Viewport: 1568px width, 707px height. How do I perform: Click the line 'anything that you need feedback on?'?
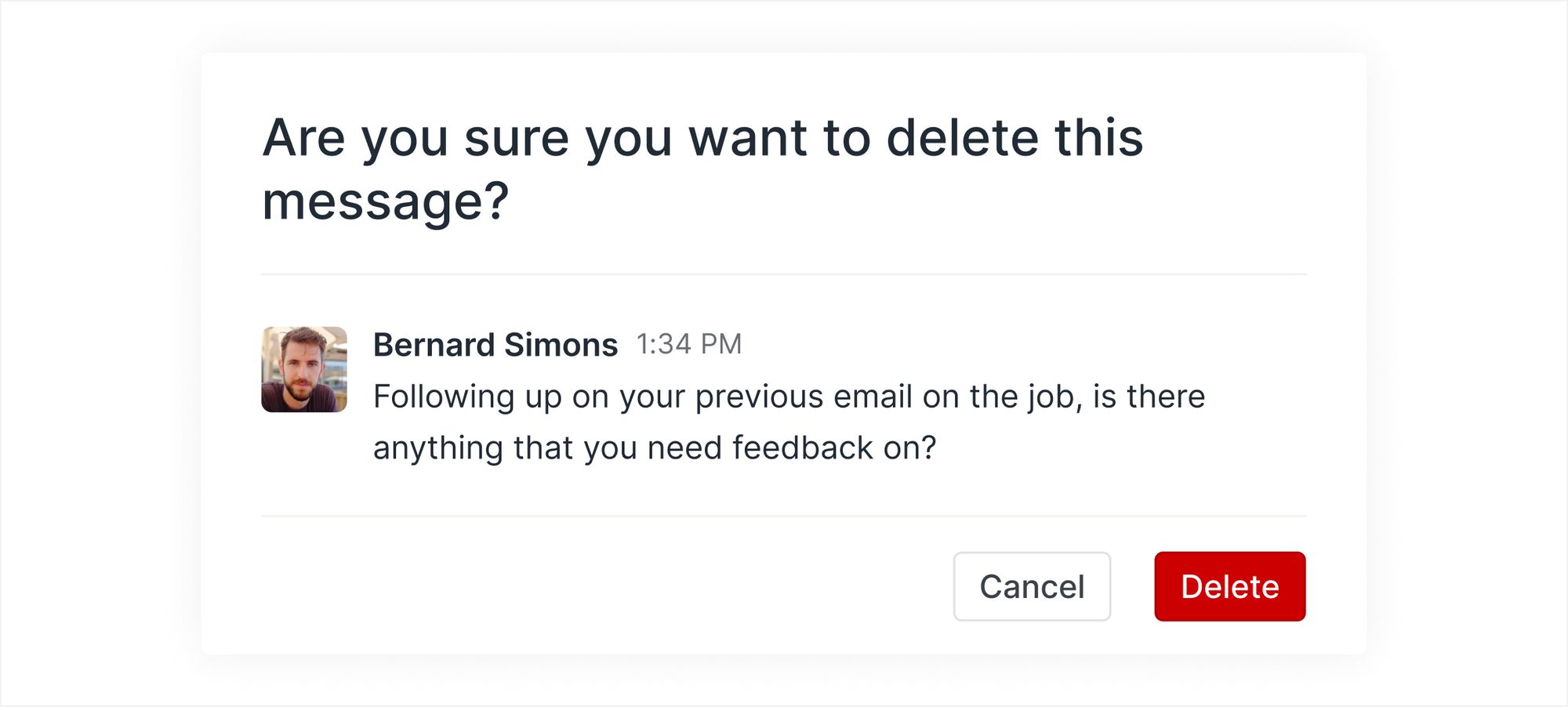(x=655, y=448)
